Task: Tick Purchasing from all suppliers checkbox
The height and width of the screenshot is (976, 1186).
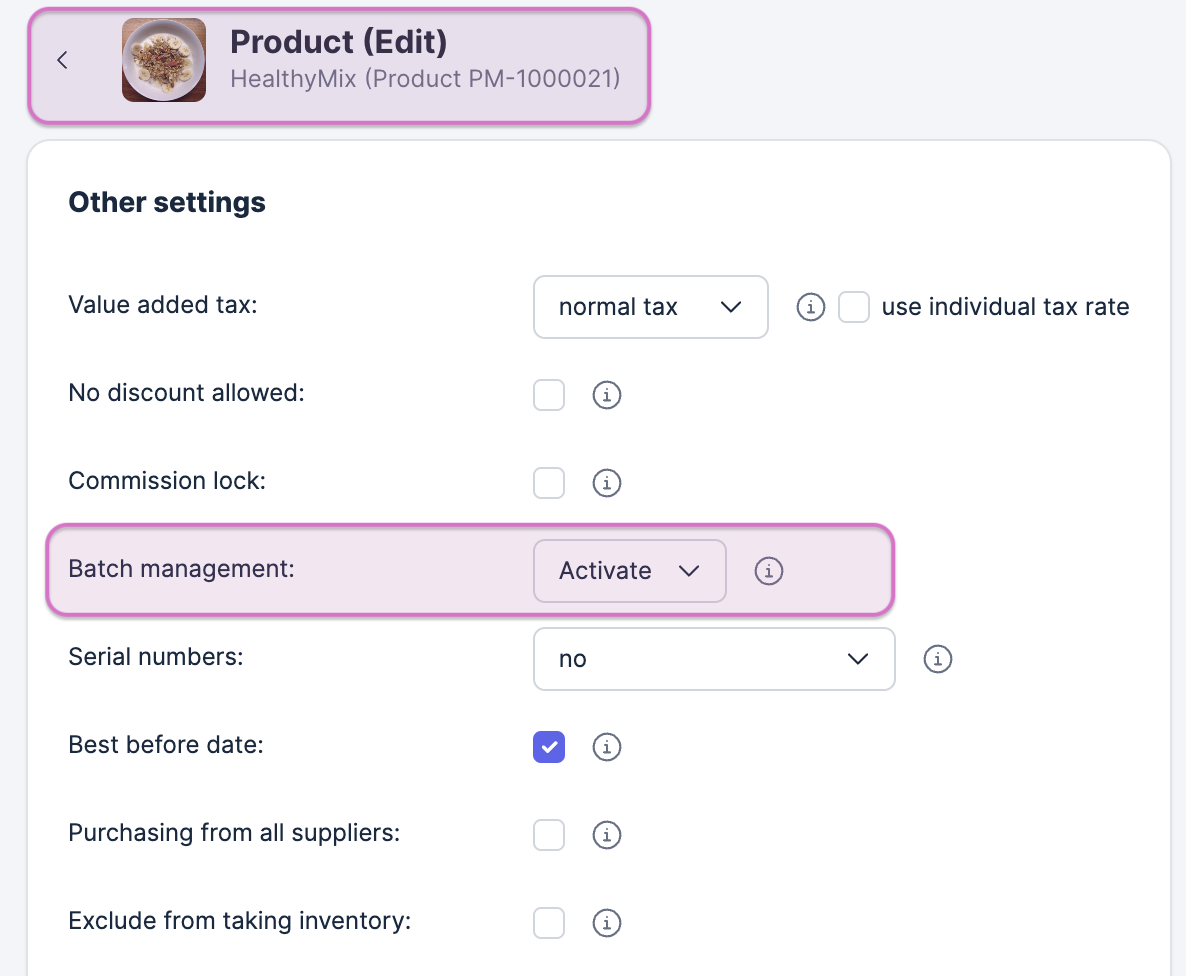Action: click(549, 835)
